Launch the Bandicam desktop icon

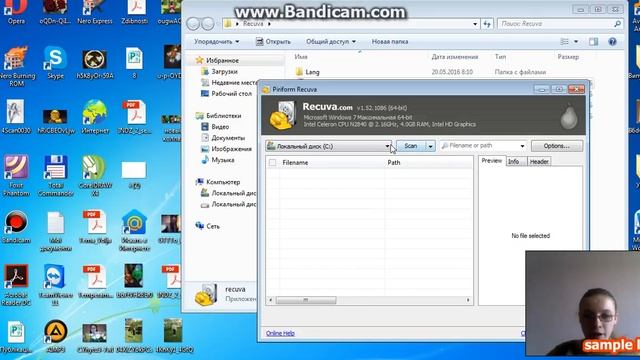[16, 227]
